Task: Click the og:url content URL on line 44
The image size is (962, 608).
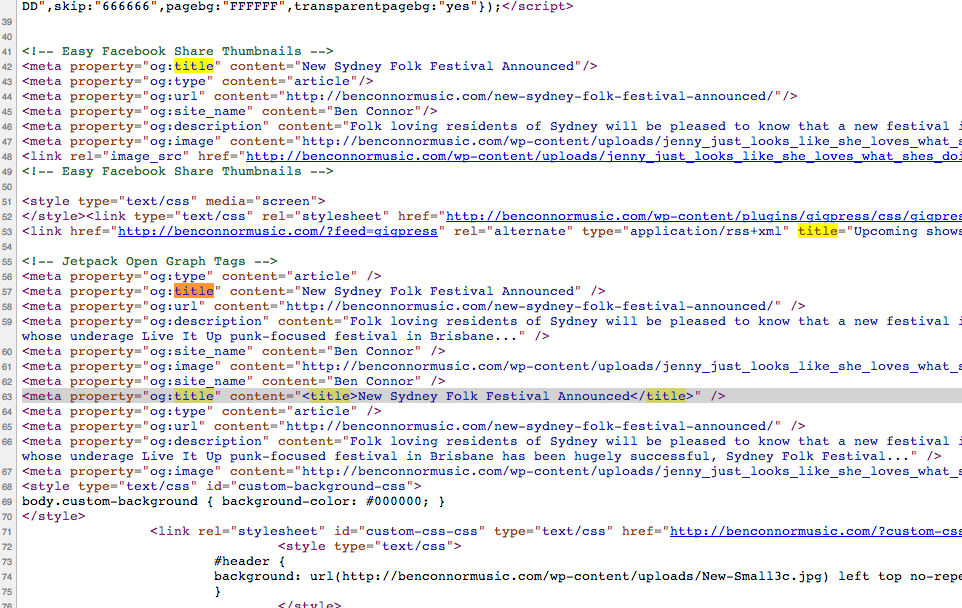Action: click(x=530, y=96)
